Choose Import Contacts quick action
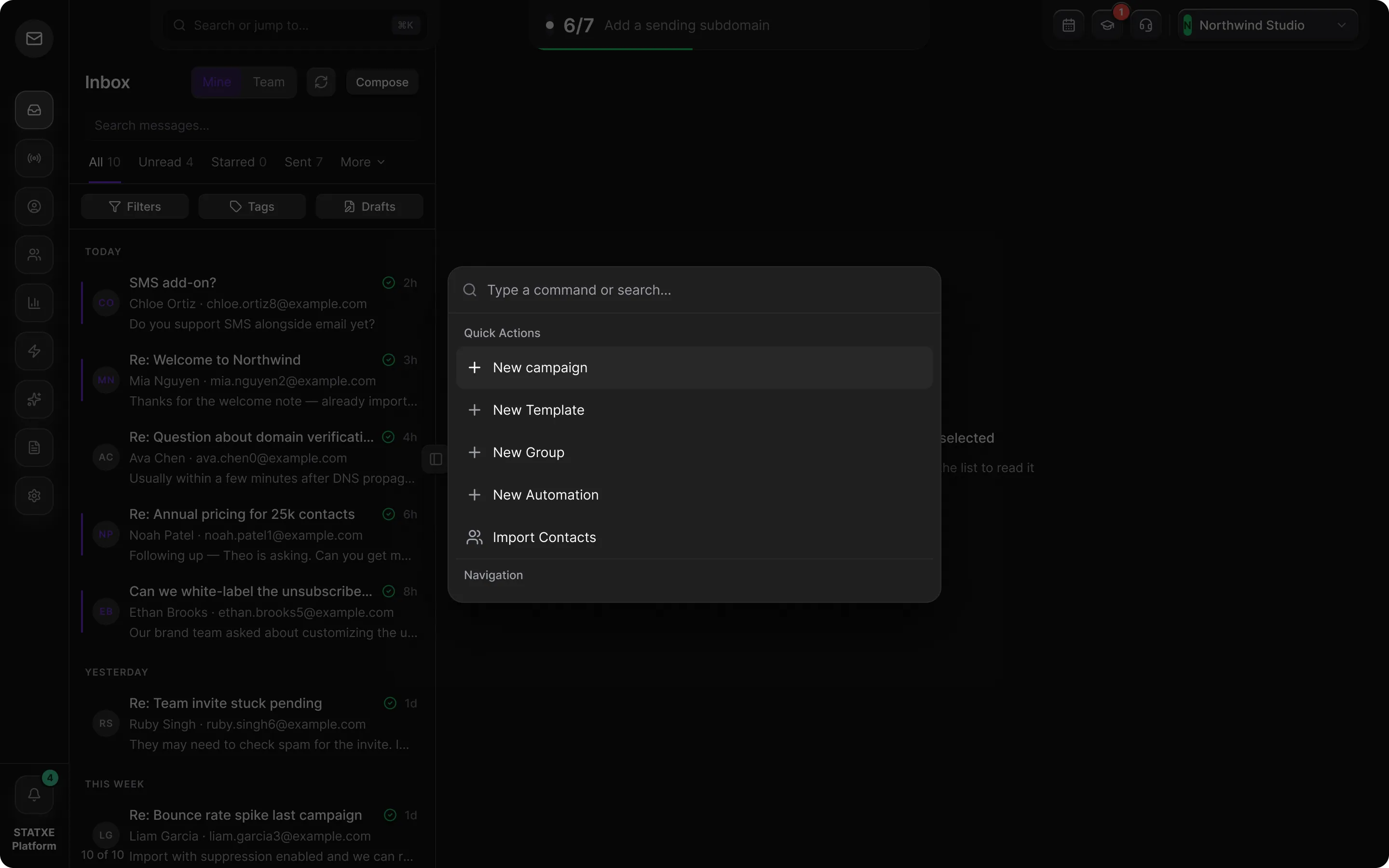 694,537
